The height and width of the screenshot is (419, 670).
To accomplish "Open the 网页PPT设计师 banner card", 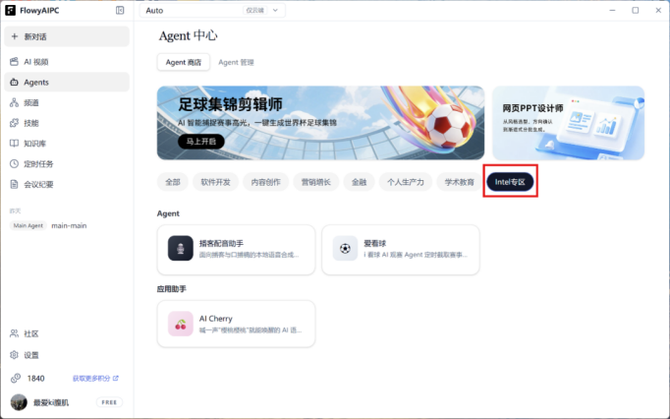I will [568, 123].
